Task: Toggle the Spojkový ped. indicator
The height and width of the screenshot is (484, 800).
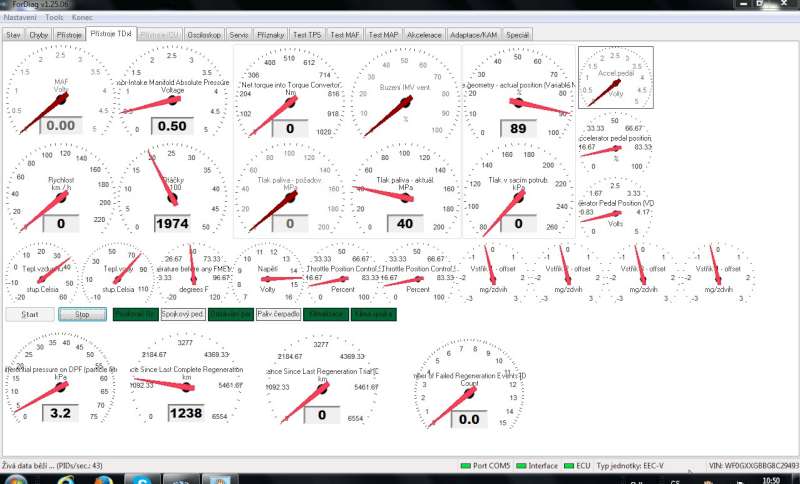Action: pos(182,314)
